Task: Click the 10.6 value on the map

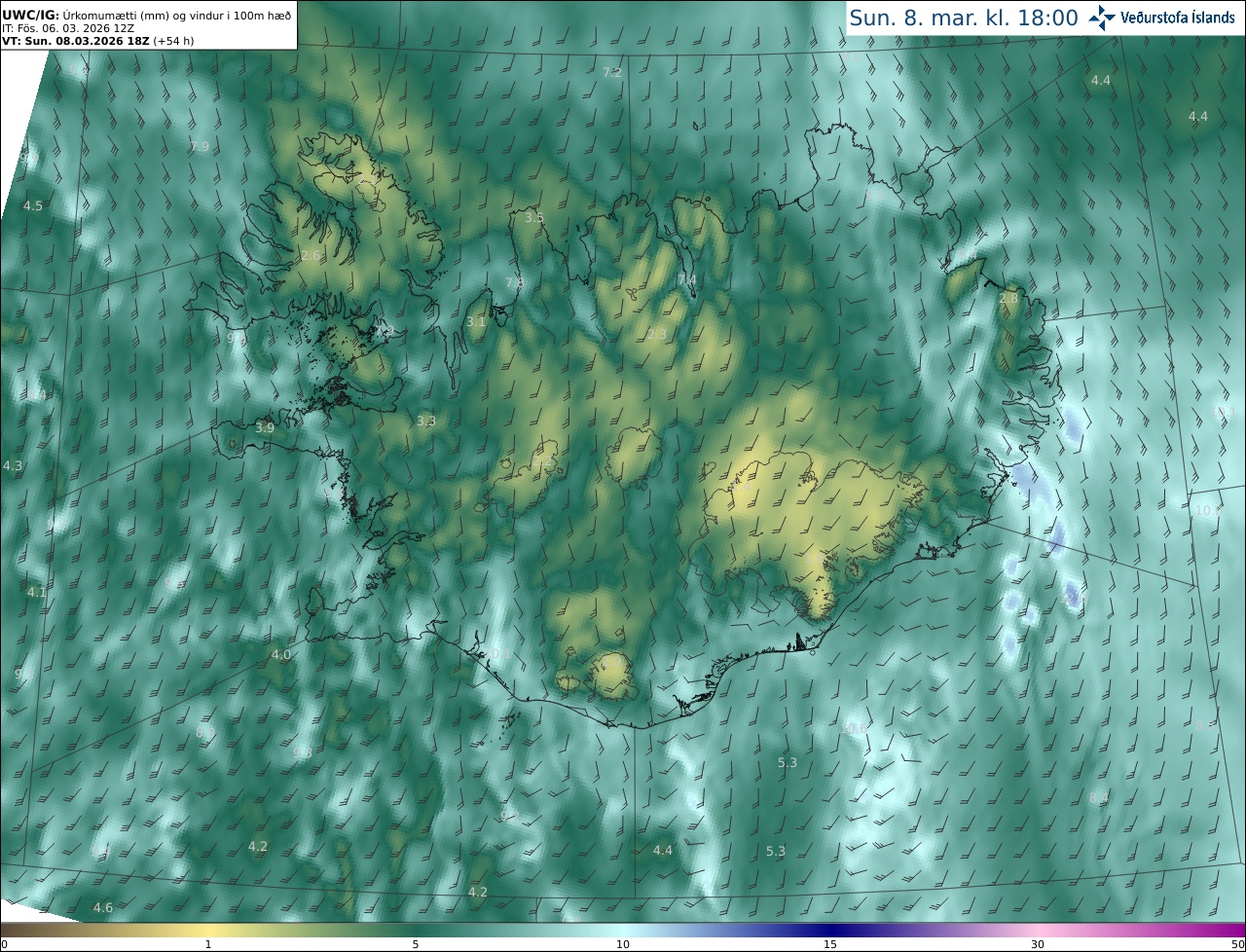Action: [854, 728]
